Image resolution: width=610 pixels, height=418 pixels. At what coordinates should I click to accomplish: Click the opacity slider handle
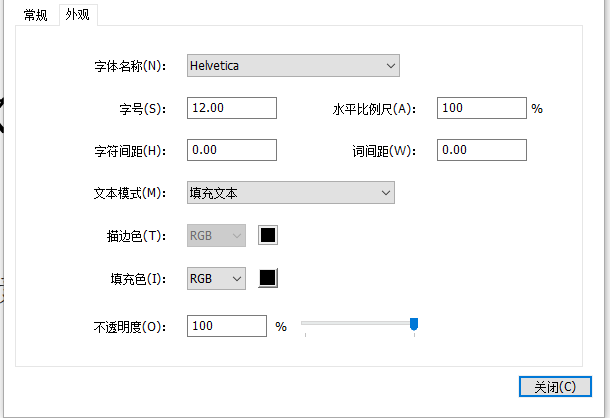click(414, 323)
